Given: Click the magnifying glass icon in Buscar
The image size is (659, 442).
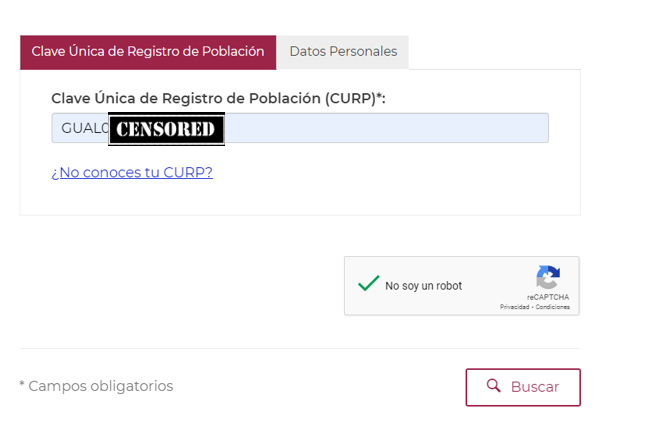Looking at the screenshot, I should pyautogui.click(x=493, y=385).
